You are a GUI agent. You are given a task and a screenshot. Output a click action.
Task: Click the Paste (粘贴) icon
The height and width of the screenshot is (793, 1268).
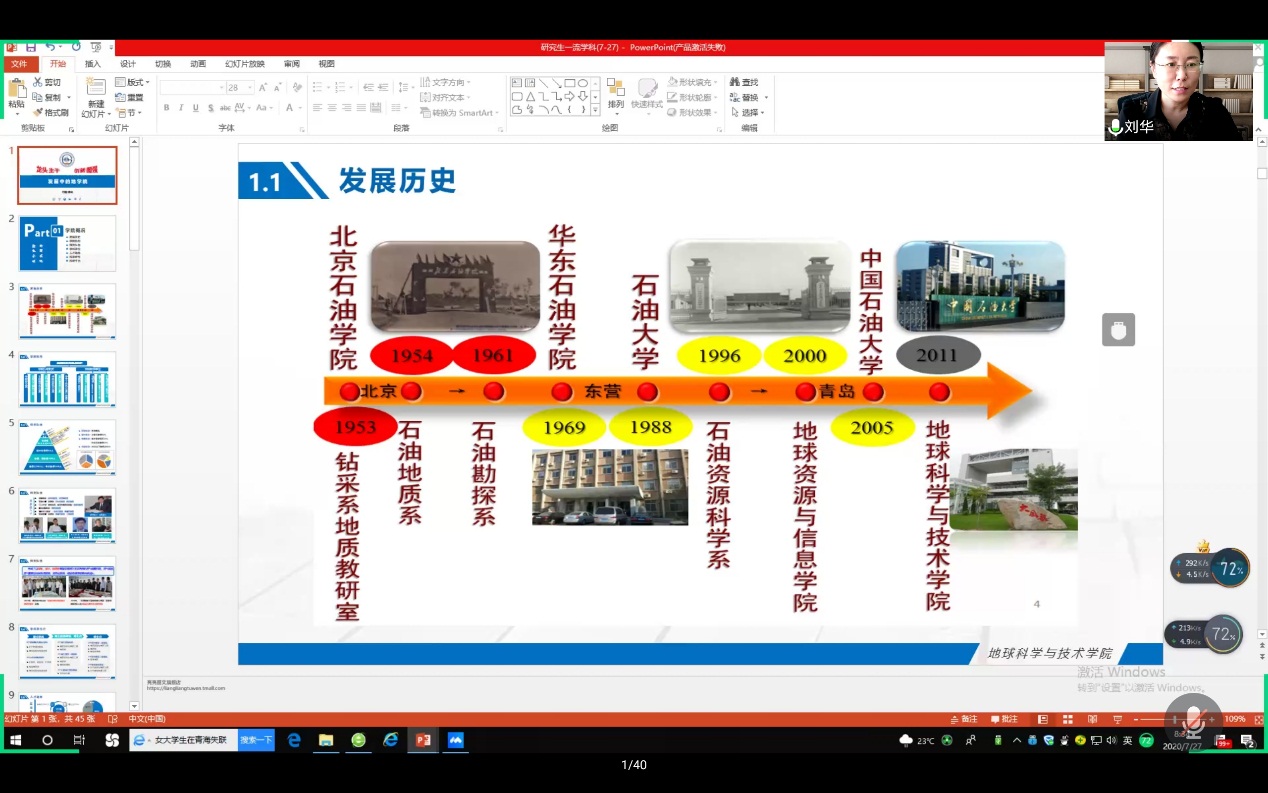pyautogui.click(x=16, y=91)
